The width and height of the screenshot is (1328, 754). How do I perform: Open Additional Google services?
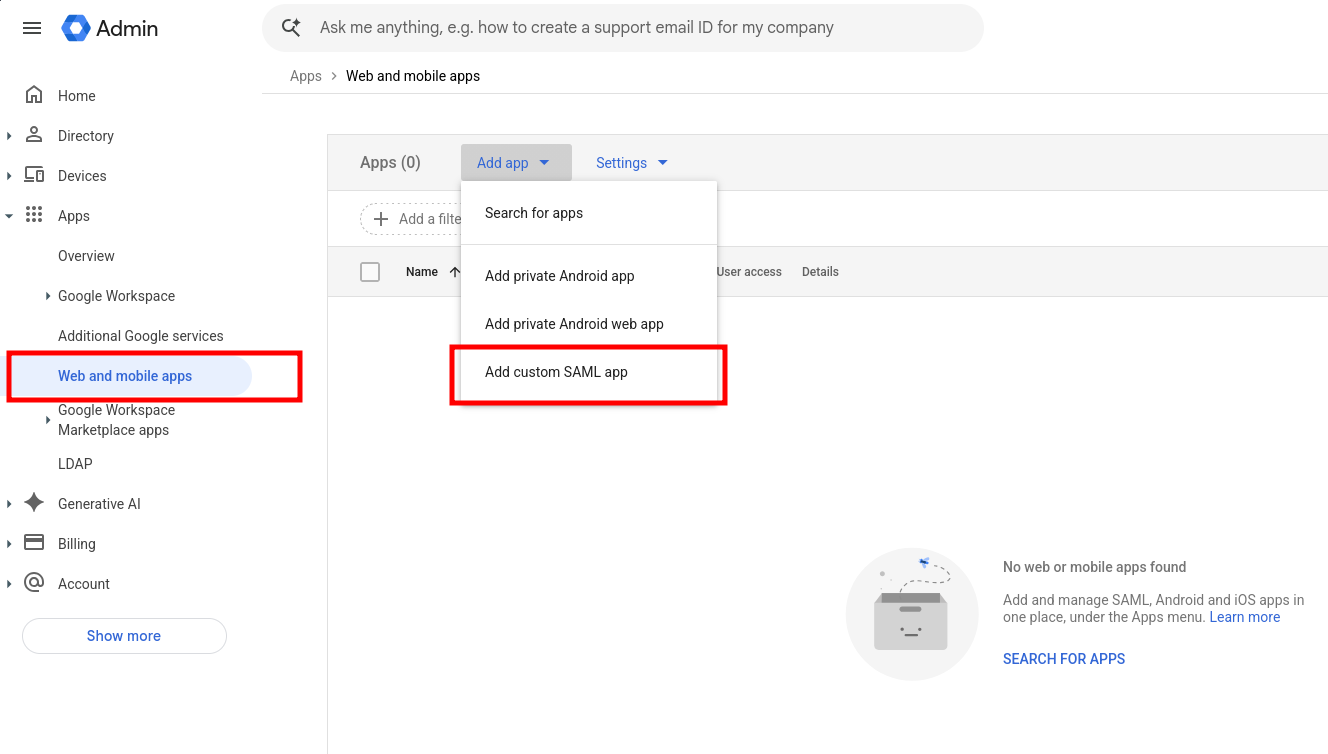pos(141,336)
